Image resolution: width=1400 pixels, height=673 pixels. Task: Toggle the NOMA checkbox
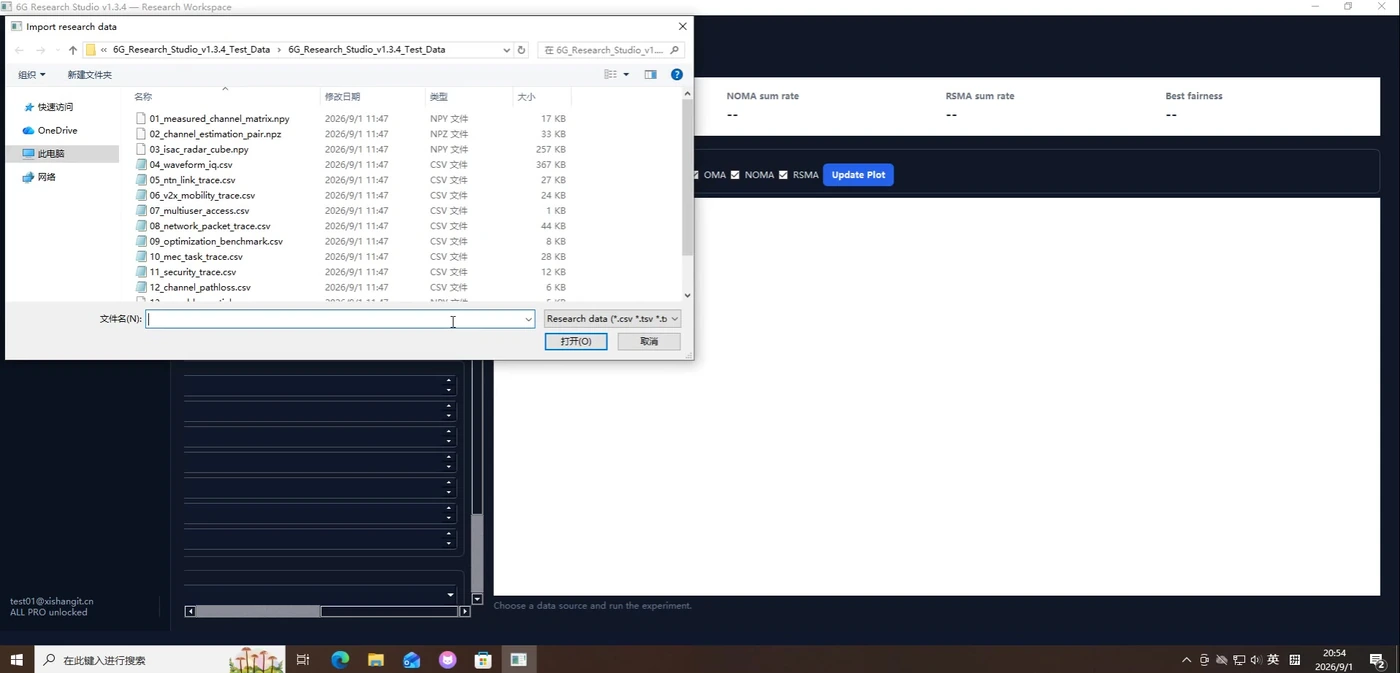(735, 175)
